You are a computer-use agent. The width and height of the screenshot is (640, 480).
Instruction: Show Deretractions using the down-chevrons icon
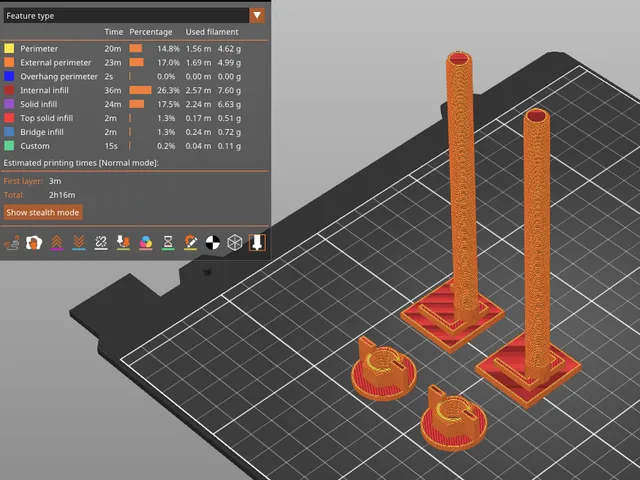[79, 243]
